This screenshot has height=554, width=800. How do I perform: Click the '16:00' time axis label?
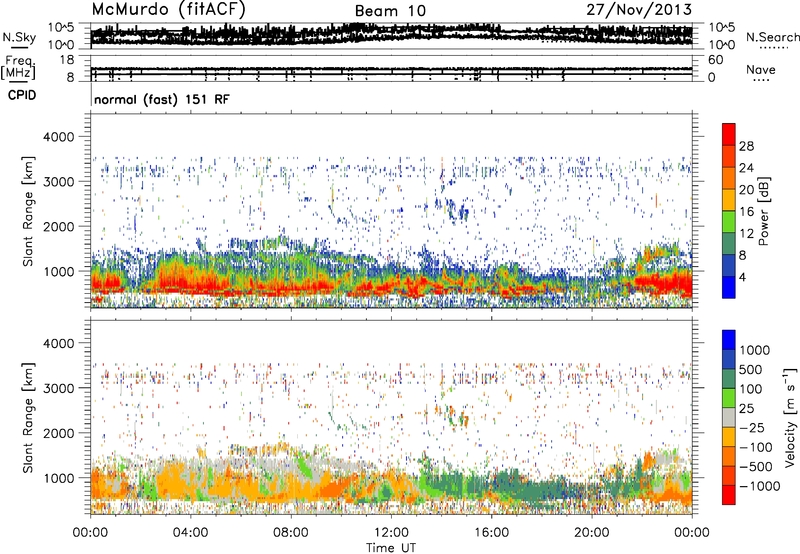pyautogui.click(x=491, y=533)
